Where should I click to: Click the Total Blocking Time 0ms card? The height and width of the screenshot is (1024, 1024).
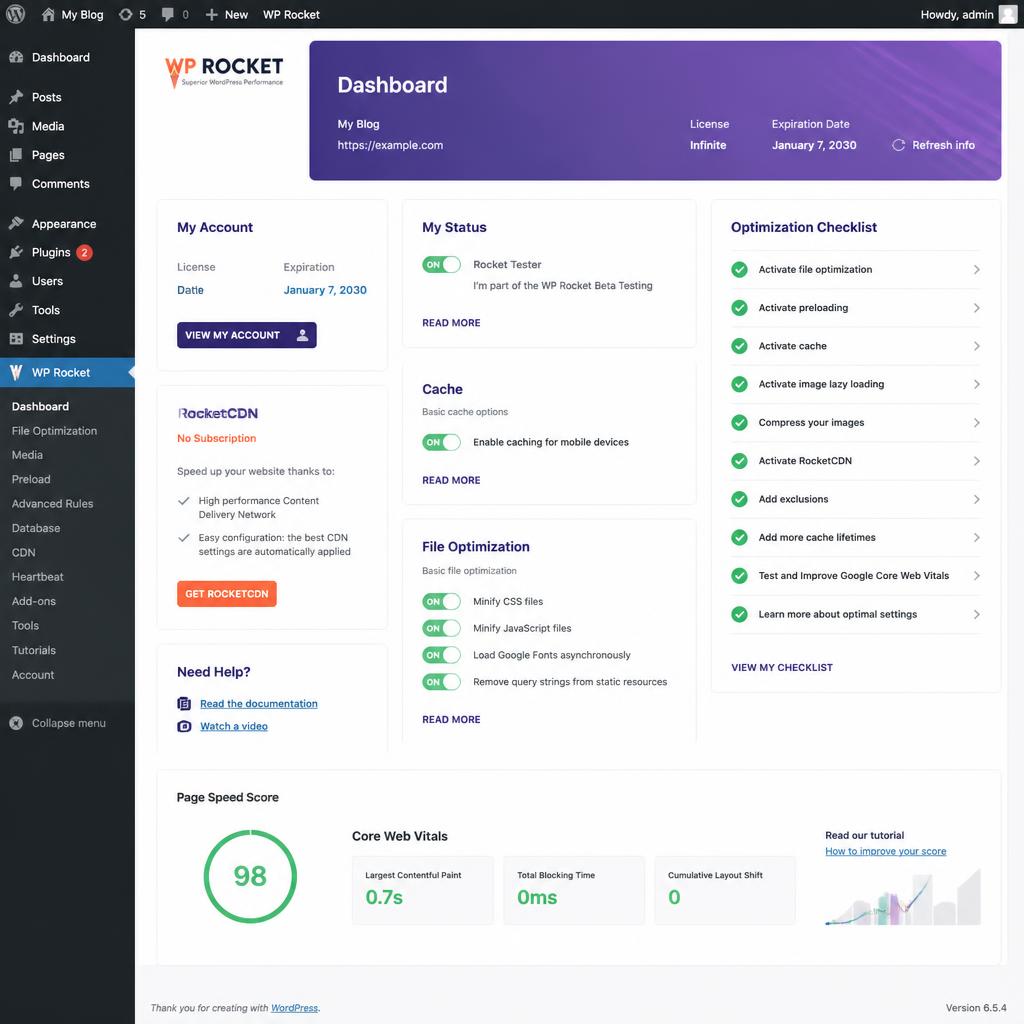coord(573,890)
